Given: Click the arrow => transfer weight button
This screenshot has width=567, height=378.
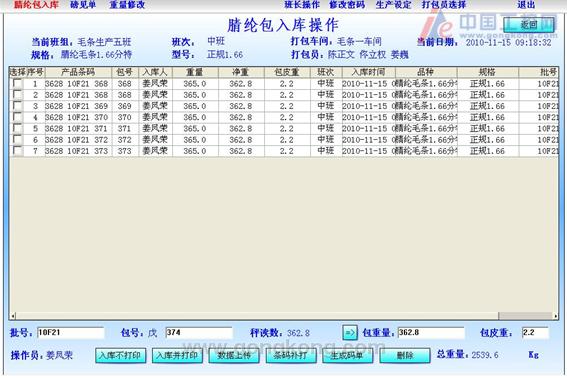Looking at the screenshot, I should (350, 332).
